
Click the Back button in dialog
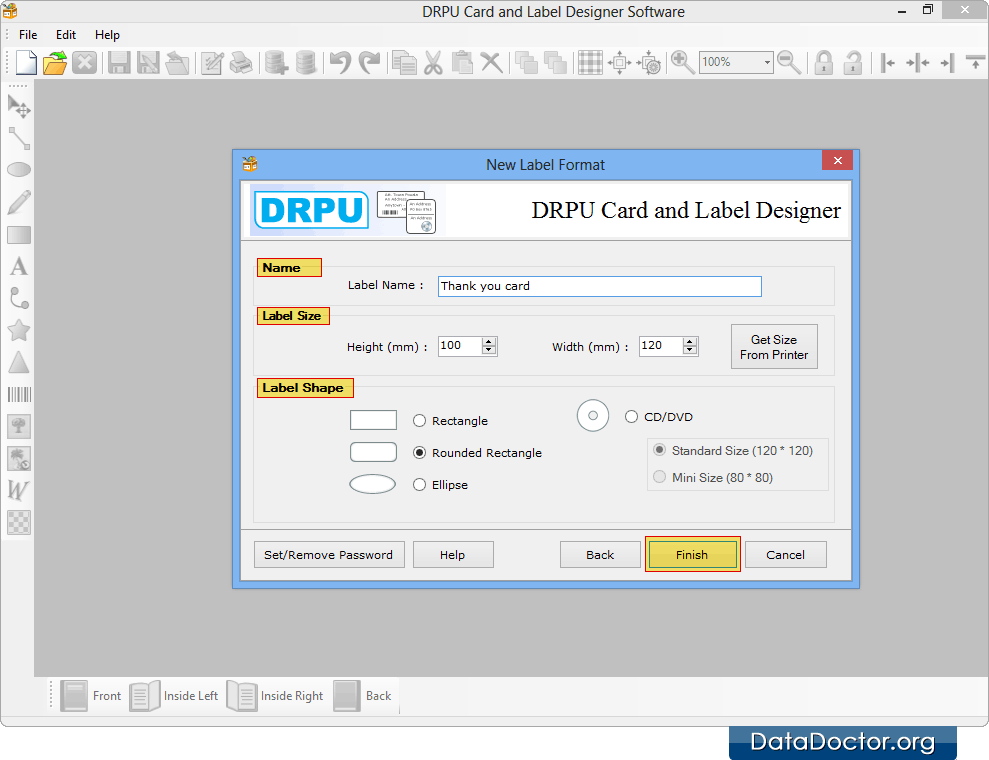click(600, 554)
